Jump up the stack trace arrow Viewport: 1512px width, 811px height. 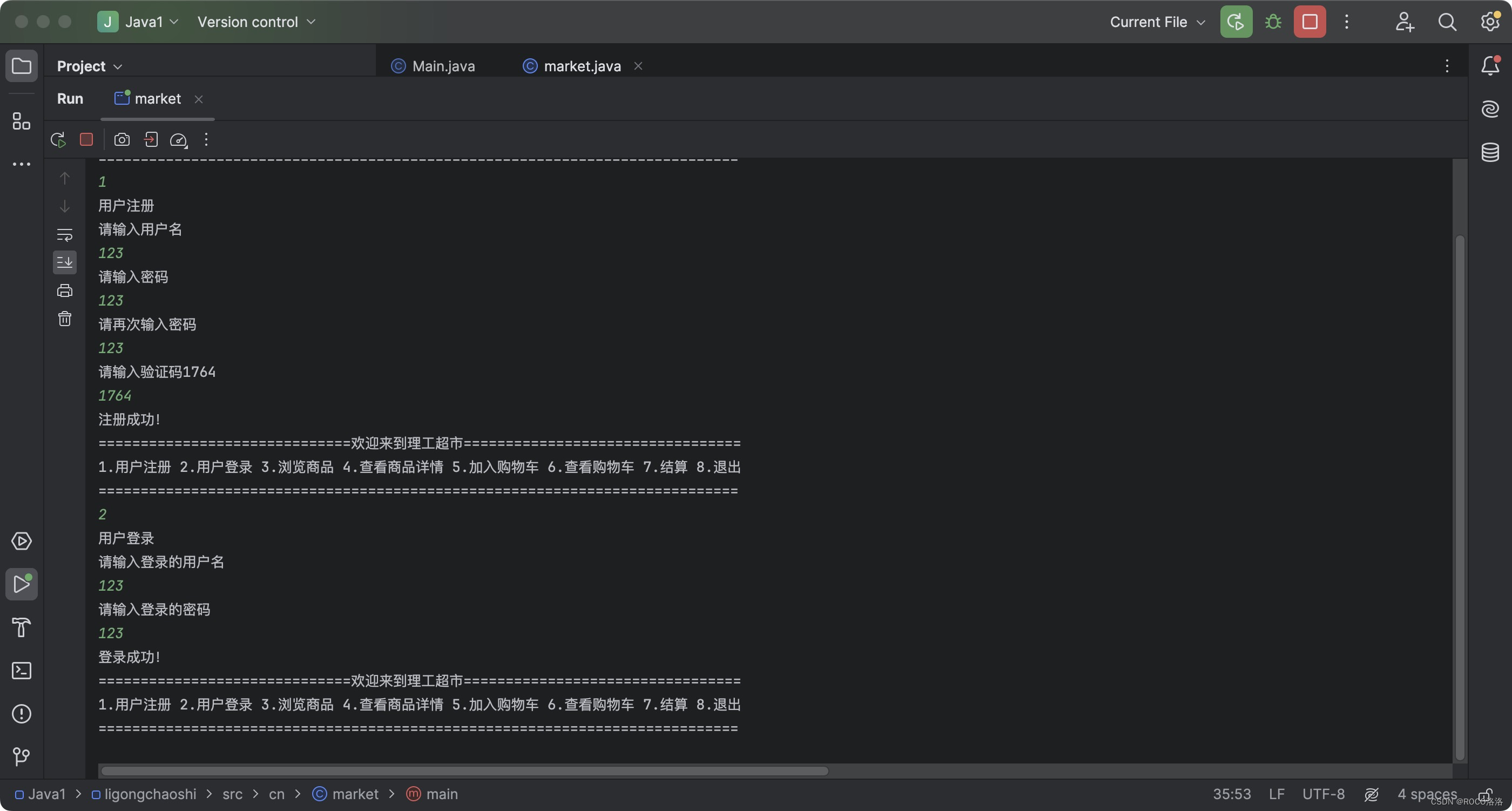pyautogui.click(x=65, y=178)
